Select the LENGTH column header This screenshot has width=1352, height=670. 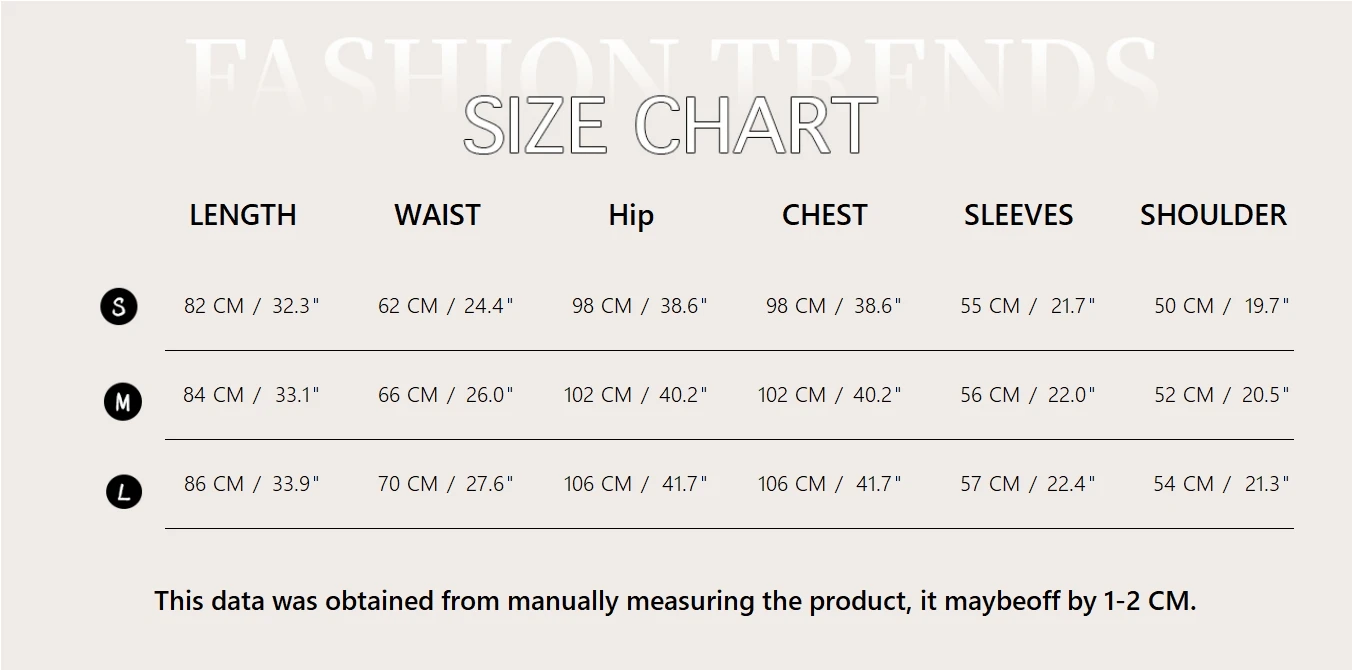coord(243,215)
